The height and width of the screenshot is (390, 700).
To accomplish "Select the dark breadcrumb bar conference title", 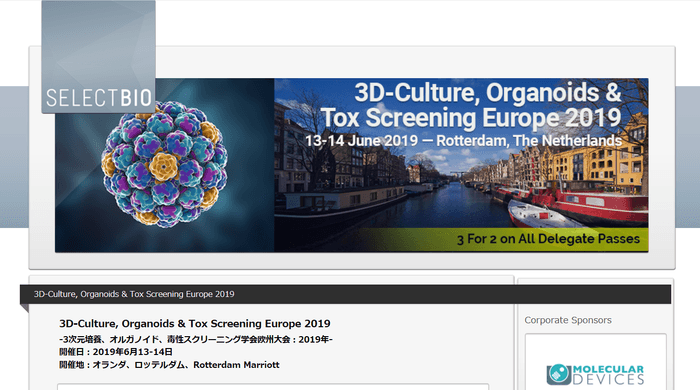I will pos(134,294).
